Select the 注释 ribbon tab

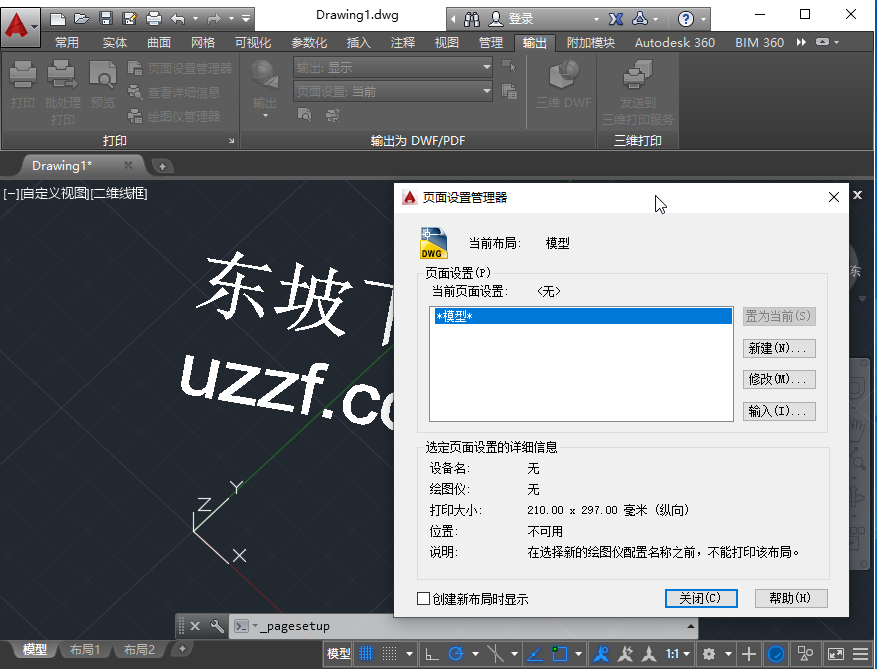(403, 43)
